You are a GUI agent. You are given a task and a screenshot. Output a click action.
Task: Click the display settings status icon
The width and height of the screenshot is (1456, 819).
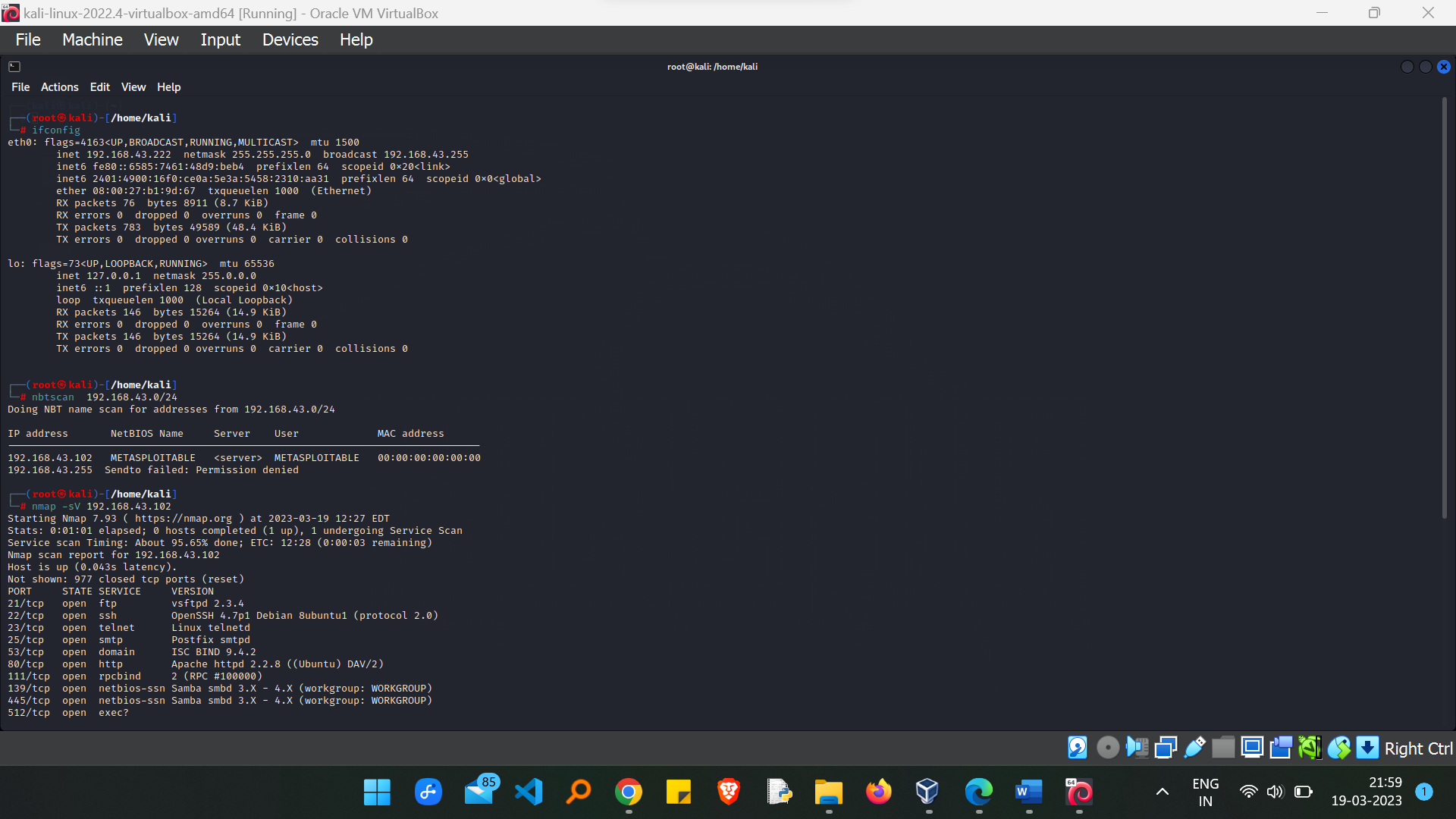(x=1252, y=748)
